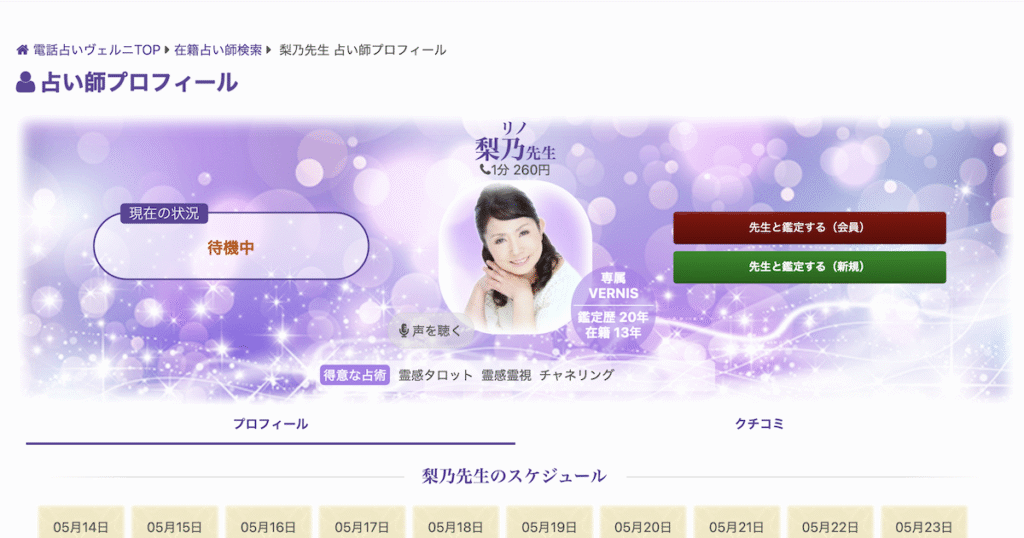Viewport: 1024px width, 538px height.
Task: Click the microphone icon beside 声を聴く
Action: point(404,331)
